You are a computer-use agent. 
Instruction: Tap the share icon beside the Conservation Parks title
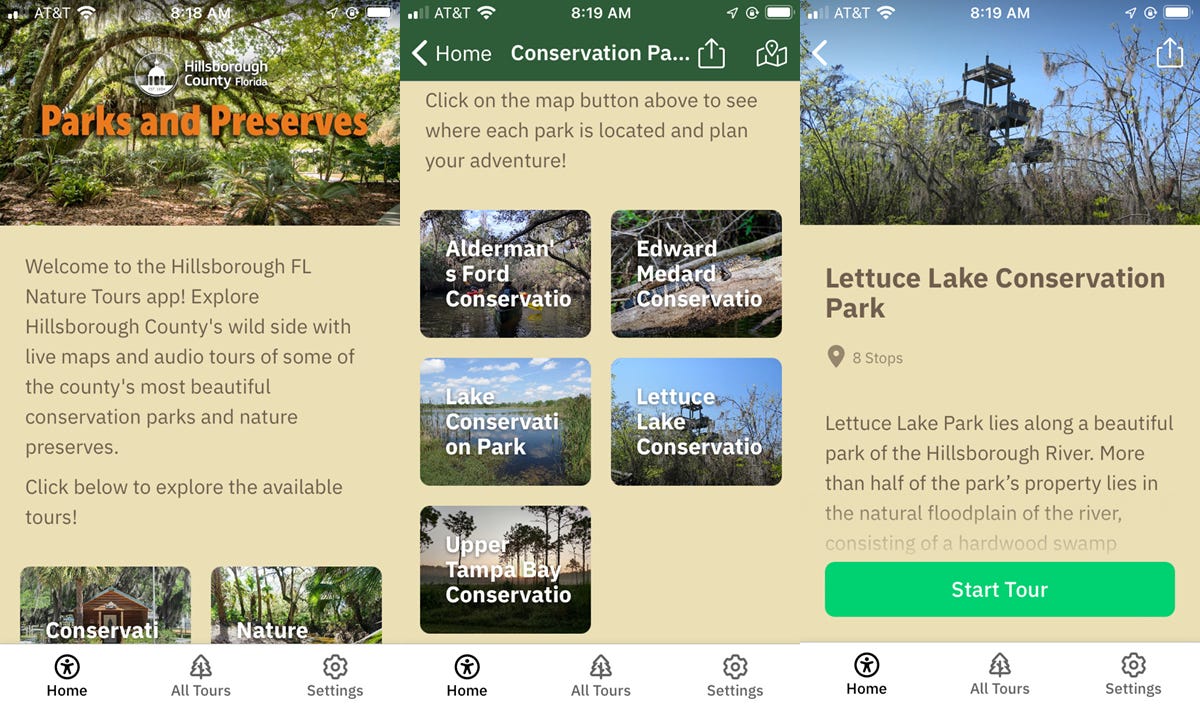[711, 52]
